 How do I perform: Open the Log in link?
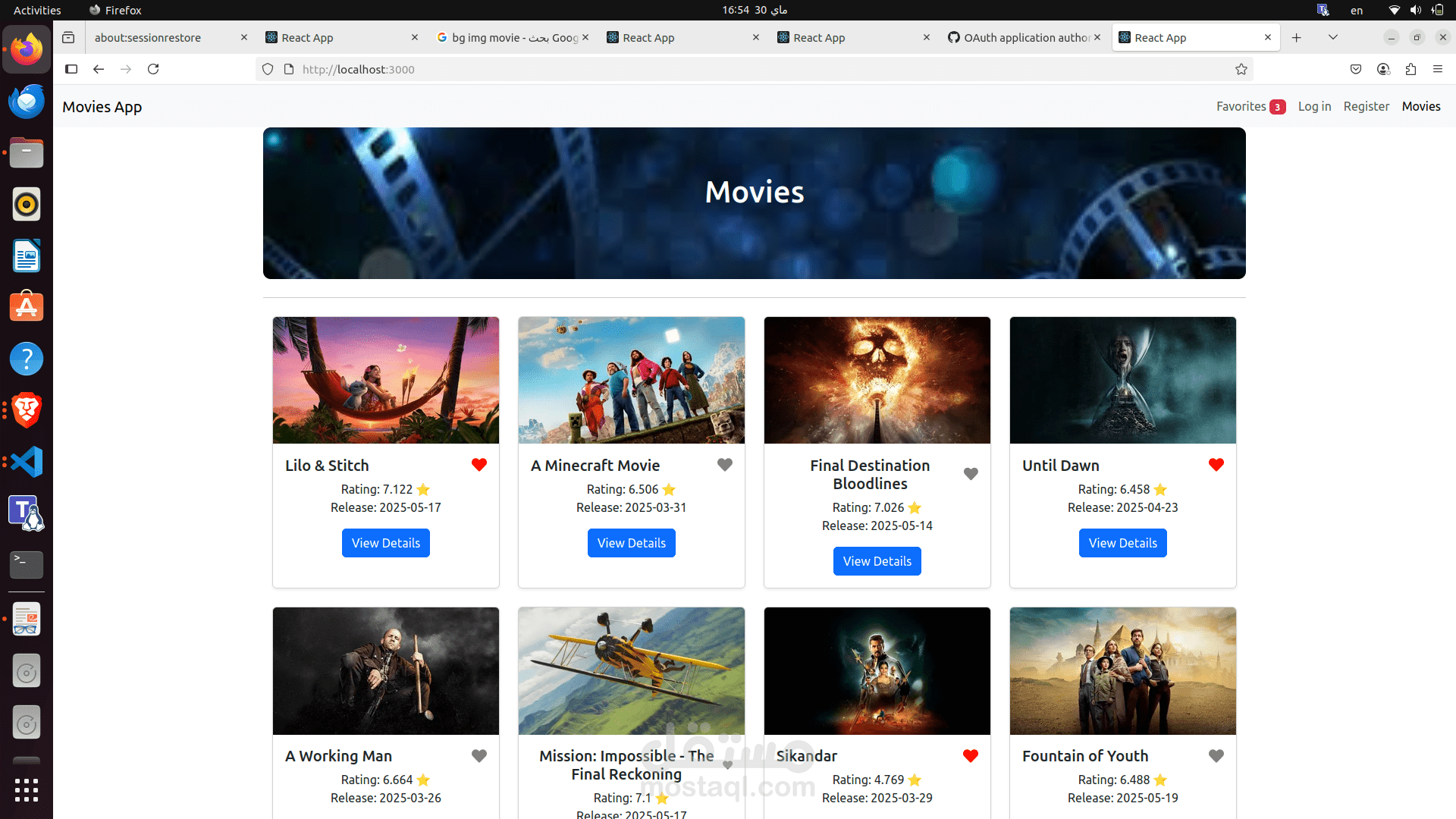1314,106
